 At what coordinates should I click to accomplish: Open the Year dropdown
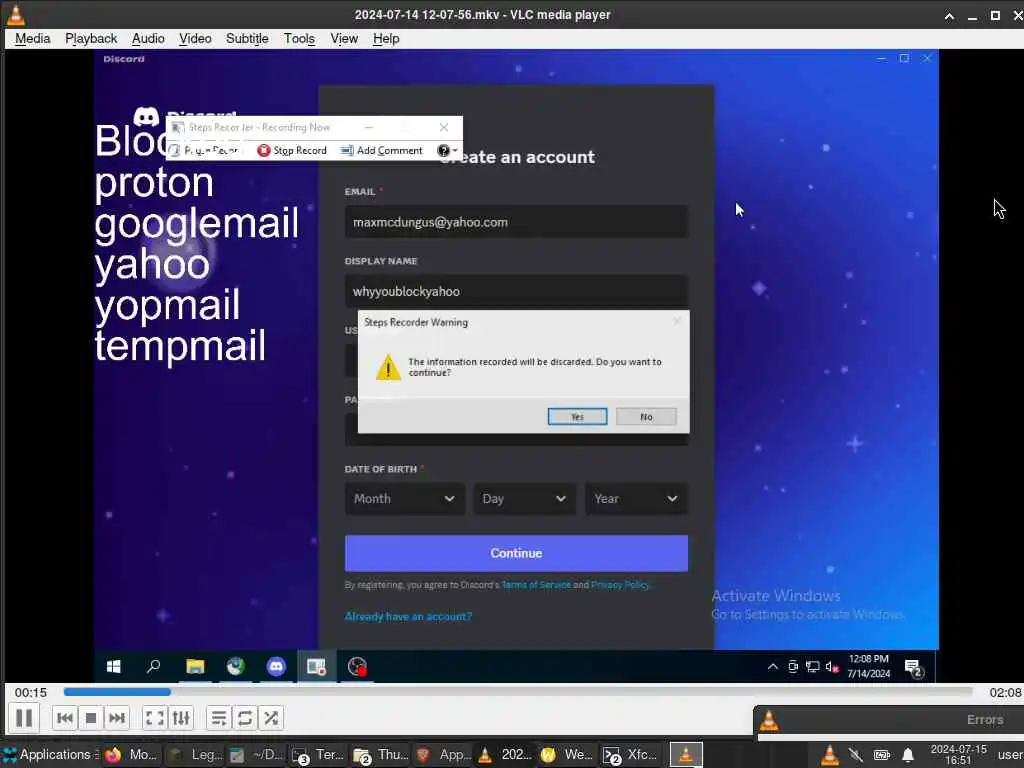[636, 499]
